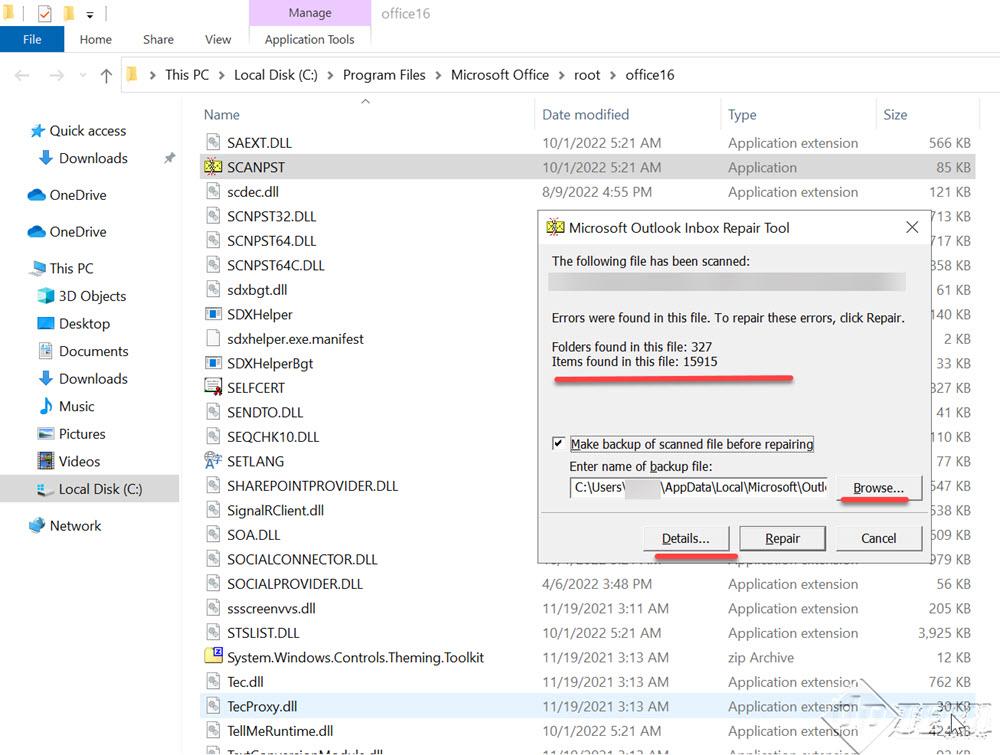The width and height of the screenshot is (1000, 755).
Task: Open Downloads under Quick access
Action: (93, 158)
